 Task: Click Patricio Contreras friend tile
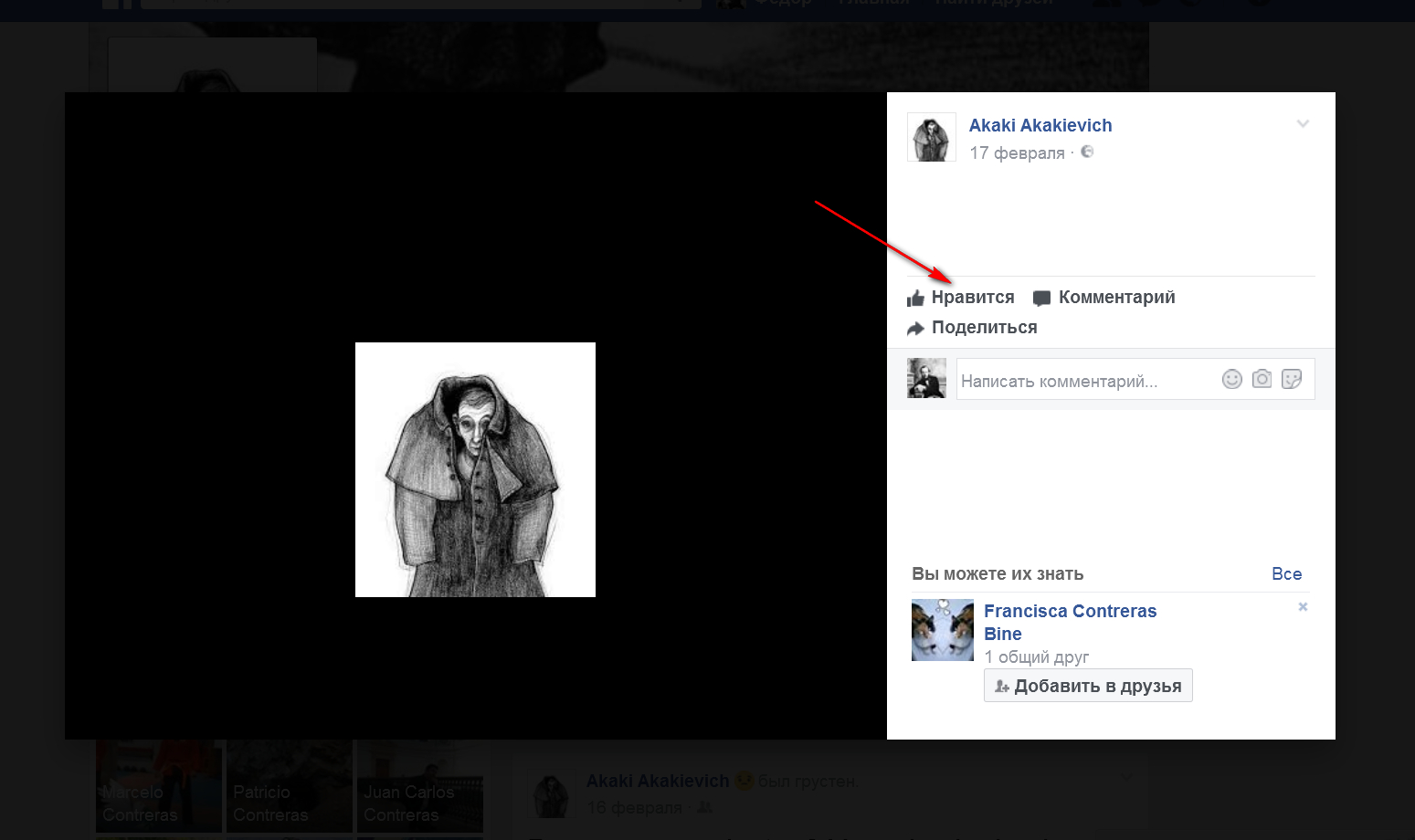290,786
